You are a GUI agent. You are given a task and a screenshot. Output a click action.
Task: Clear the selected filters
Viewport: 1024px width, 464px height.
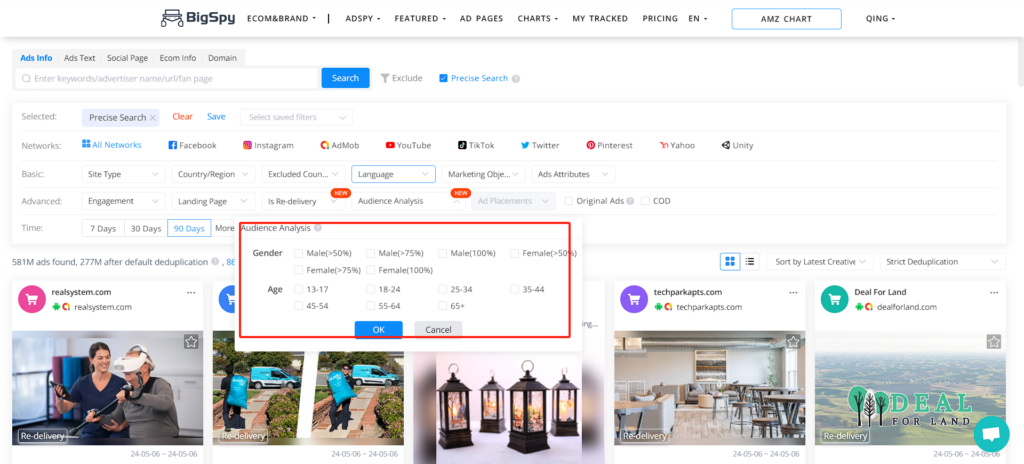[x=182, y=117]
